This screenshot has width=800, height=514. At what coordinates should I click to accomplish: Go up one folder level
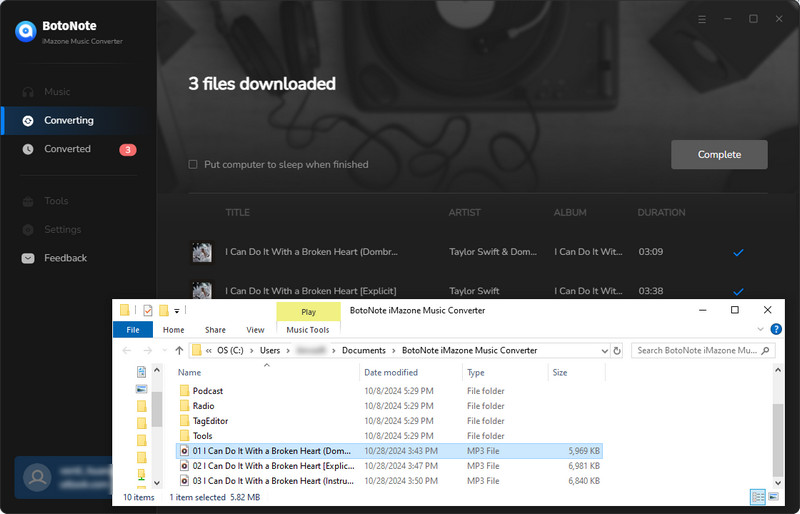coord(179,350)
